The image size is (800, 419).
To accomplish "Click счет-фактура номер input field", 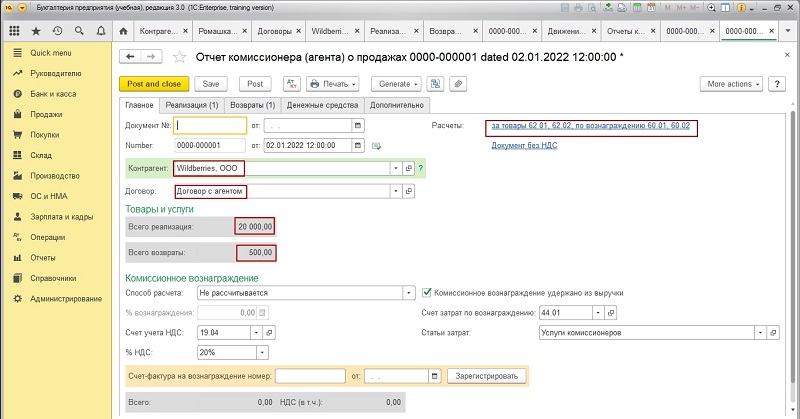I will click(310, 376).
